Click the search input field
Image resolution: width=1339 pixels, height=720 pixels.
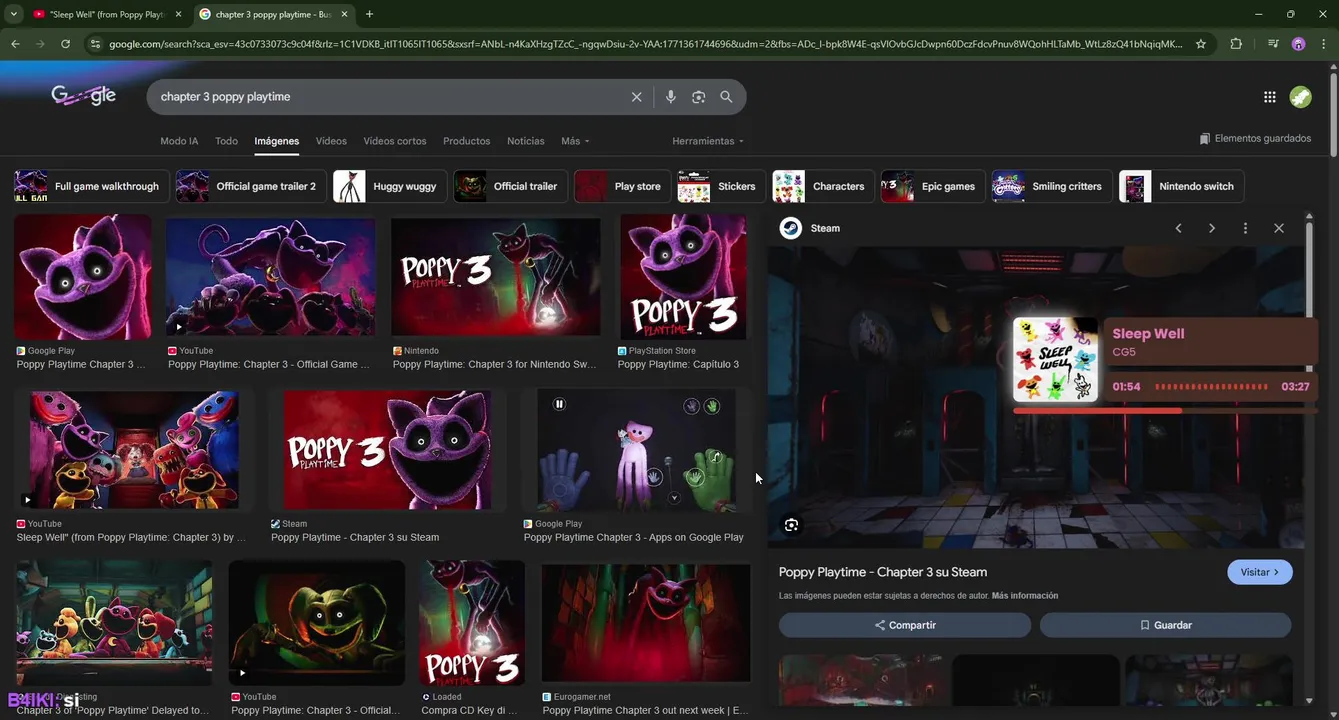coord(390,97)
